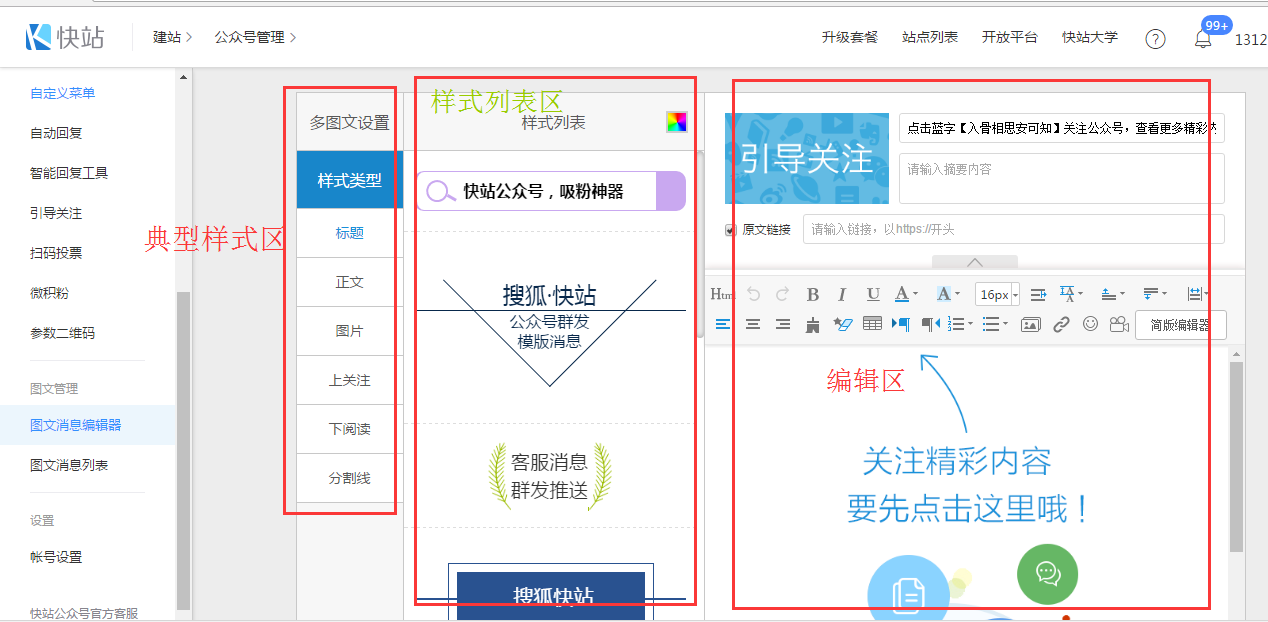This screenshot has width=1268, height=622.
Task: Expand the ordered list dropdown
Action: click(x=970, y=324)
